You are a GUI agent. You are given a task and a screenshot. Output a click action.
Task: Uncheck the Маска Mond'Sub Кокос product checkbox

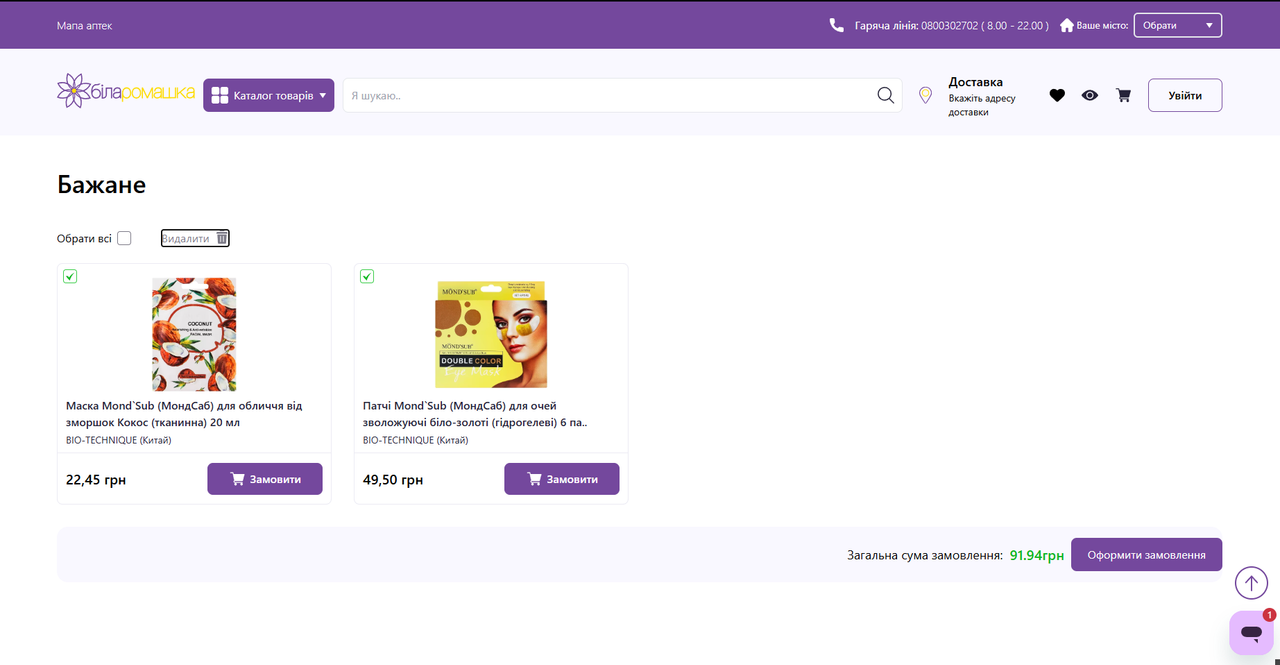click(x=70, y=276)
